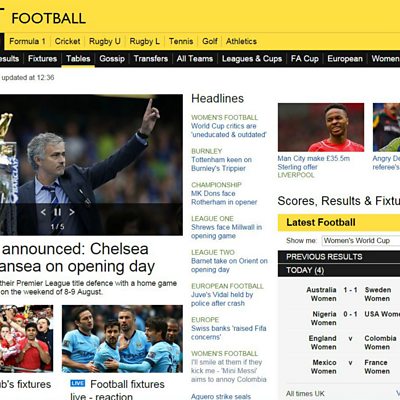Read Tottenham keen on Burnley's Trippier headline
The image size is (400, 400).
[221, 164]
